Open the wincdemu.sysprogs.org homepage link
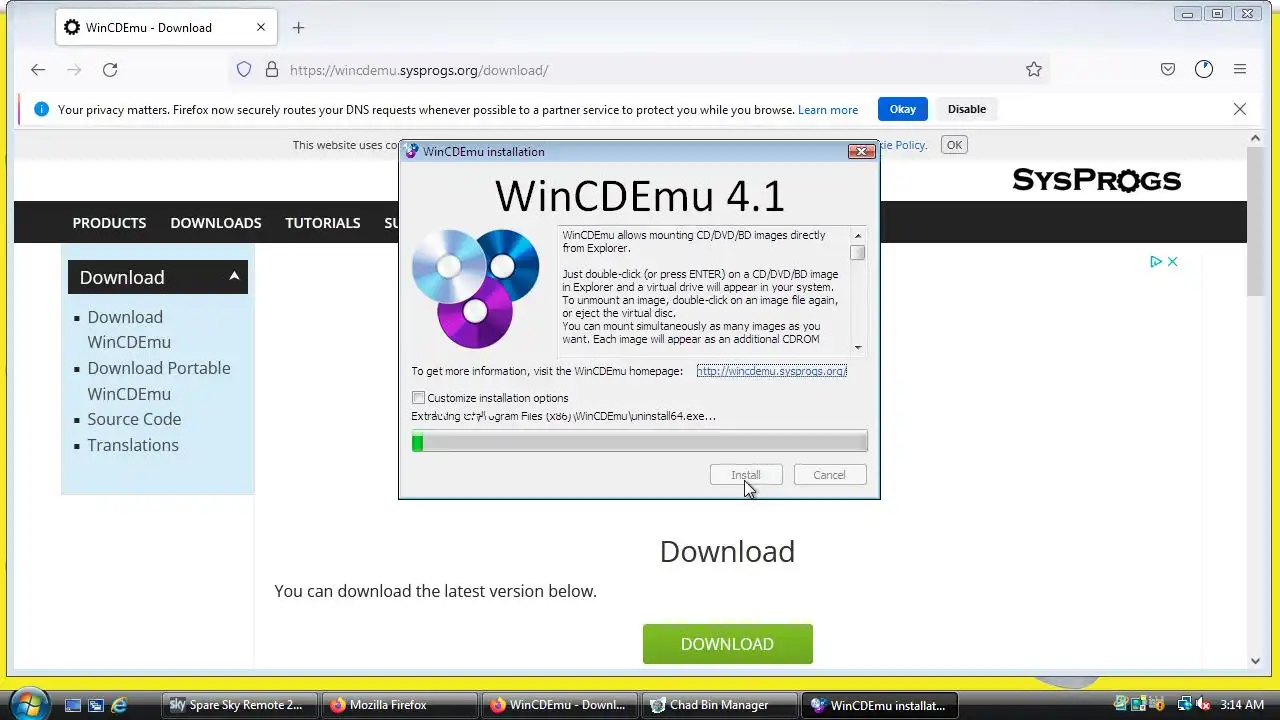The image size is (1280, 720). point(771,371)
